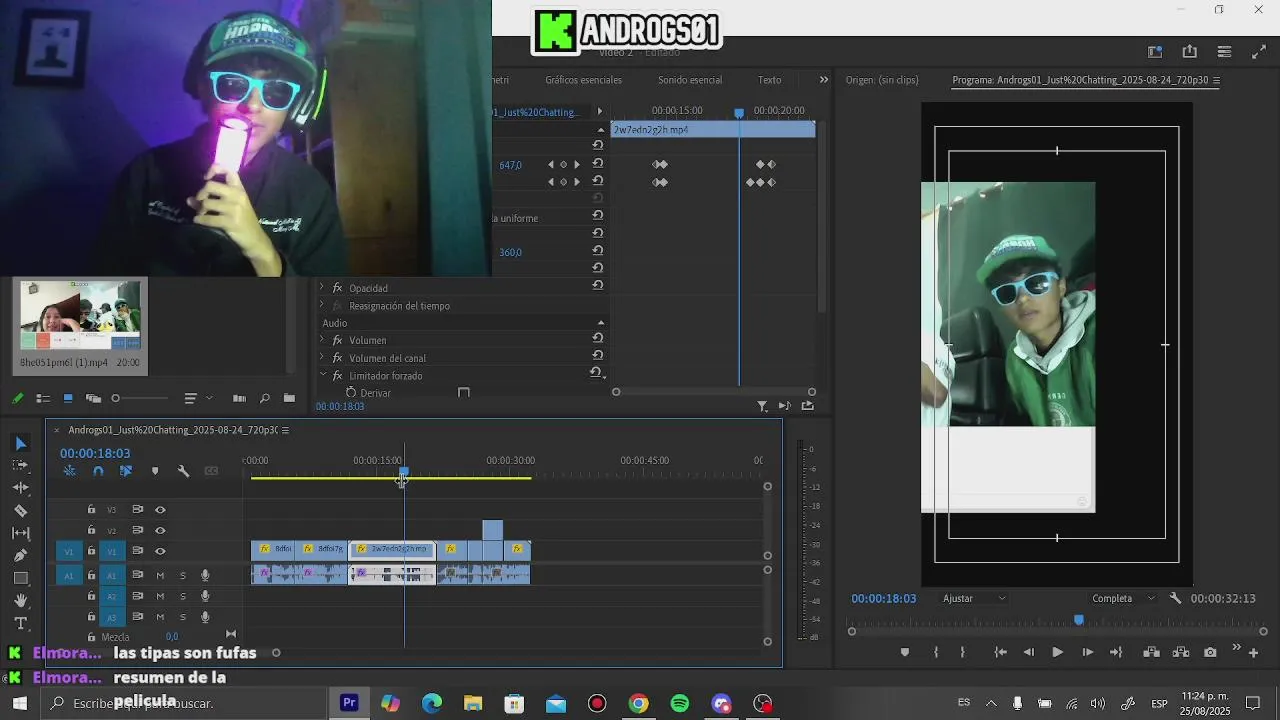Viewport: 1280px width, 720px height.
Task: Toggle Snap in timeline
Action: click(98, 471)
